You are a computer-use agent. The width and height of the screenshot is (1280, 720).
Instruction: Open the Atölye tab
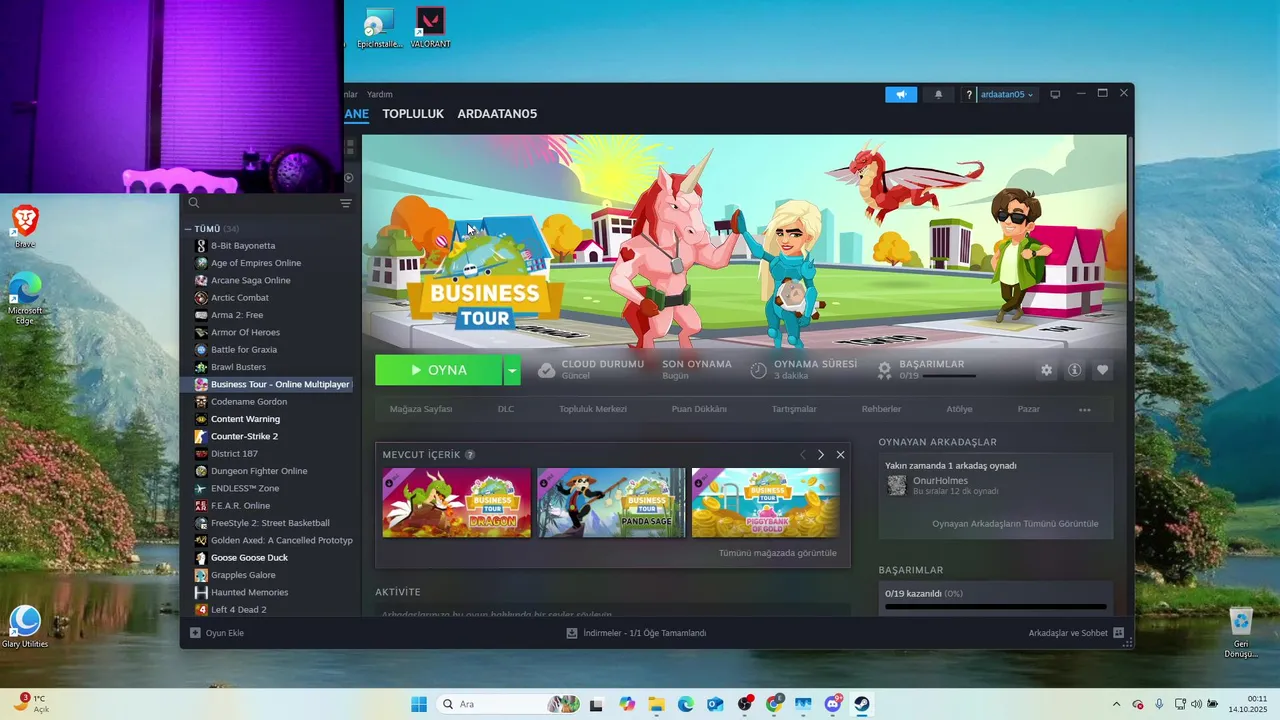959,409
